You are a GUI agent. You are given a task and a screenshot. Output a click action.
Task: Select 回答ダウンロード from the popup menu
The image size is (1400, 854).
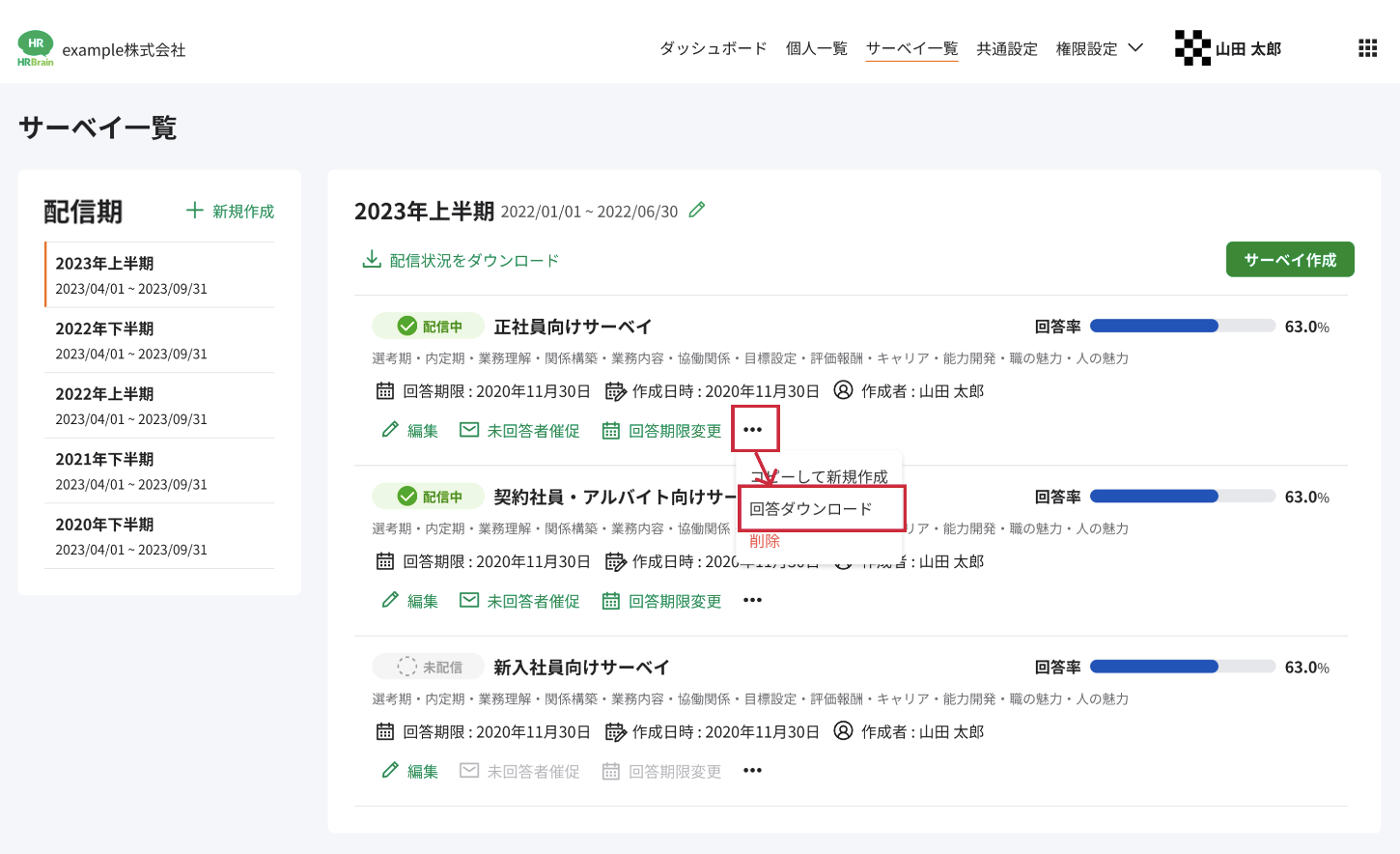click(811, 509)
